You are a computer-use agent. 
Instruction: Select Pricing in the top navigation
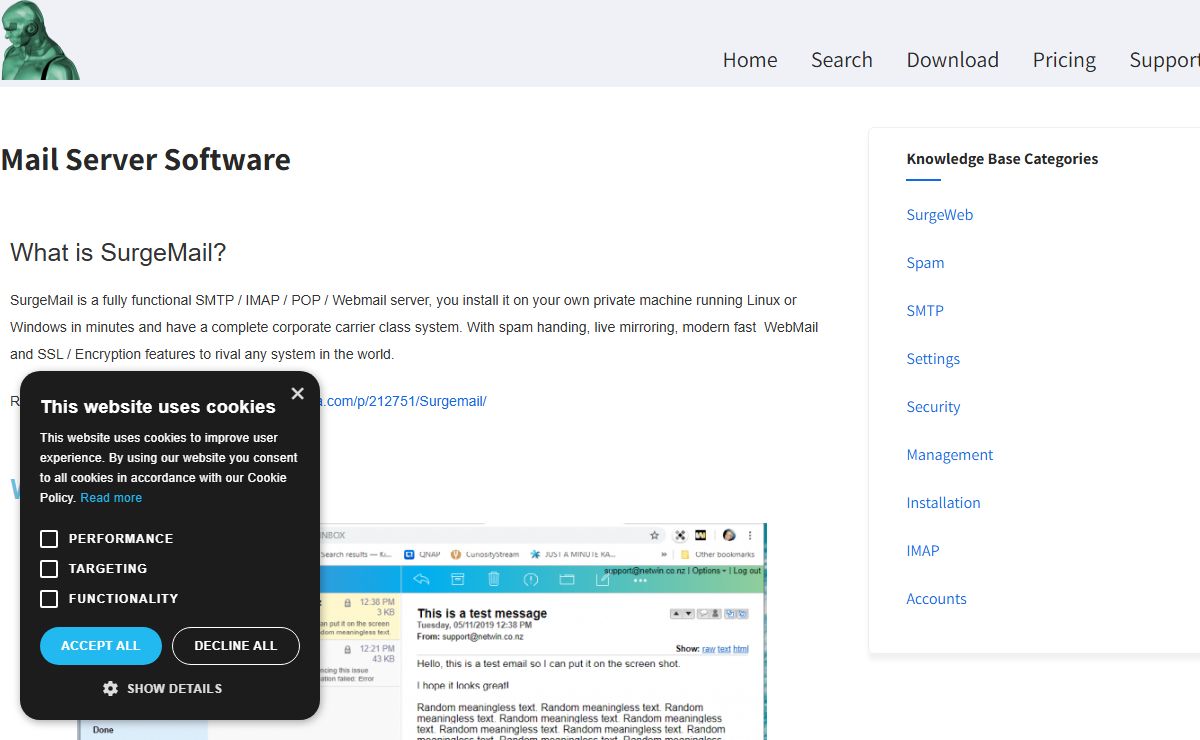click(x=1064, y=60)
